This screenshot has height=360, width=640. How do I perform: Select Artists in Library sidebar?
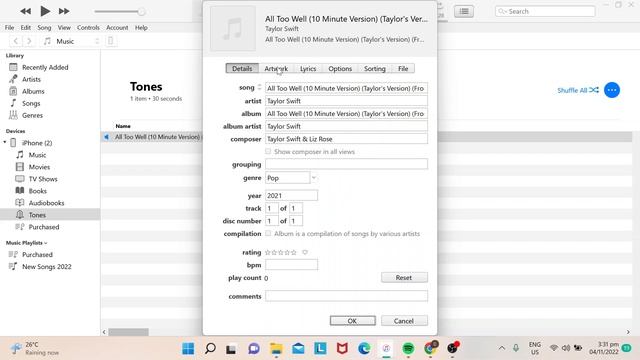31,79
